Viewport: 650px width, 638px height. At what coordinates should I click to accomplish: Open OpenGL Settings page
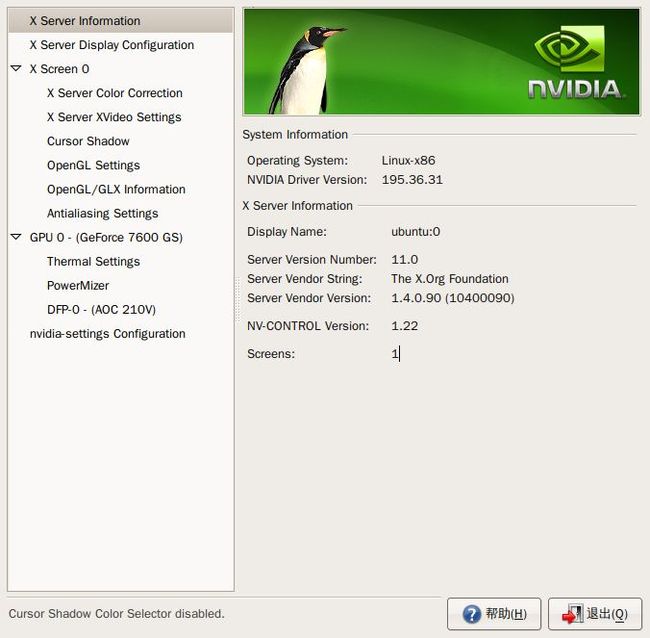[93, 165]
